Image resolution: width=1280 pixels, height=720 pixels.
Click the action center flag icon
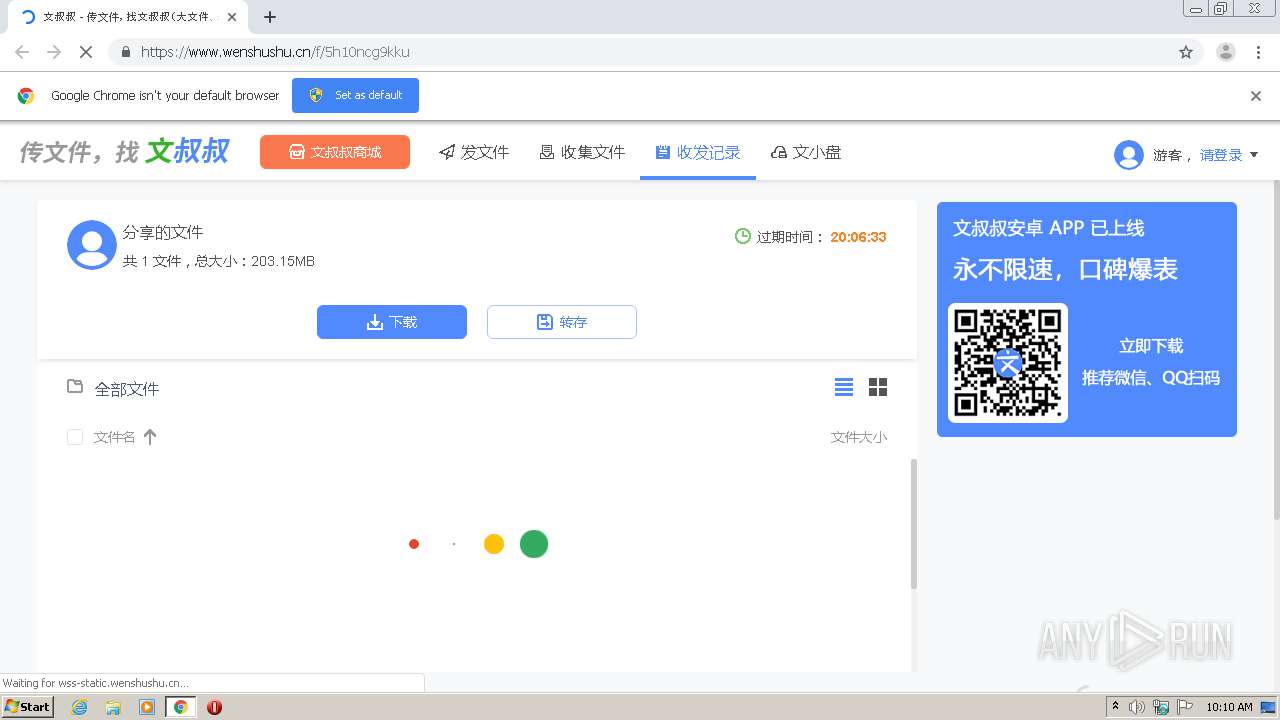1185,707
